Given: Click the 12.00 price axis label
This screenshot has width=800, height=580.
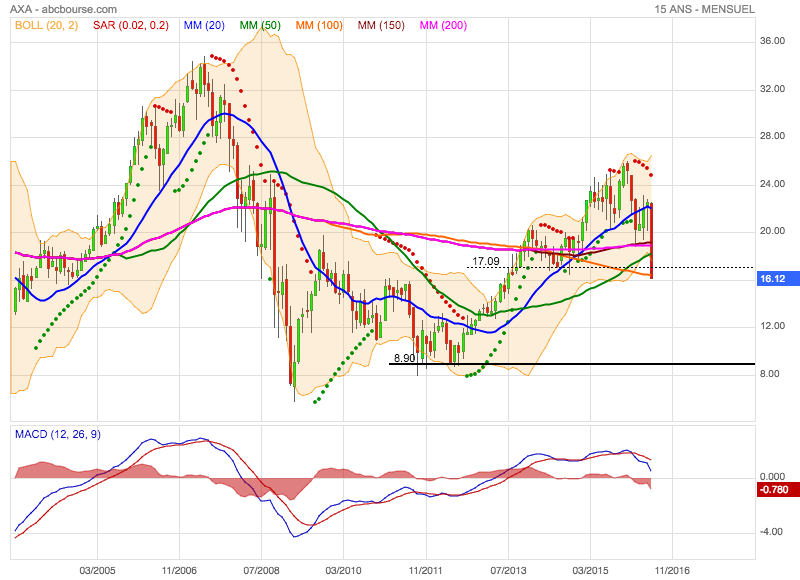Looking at the screenshot, I should (772, 326).
